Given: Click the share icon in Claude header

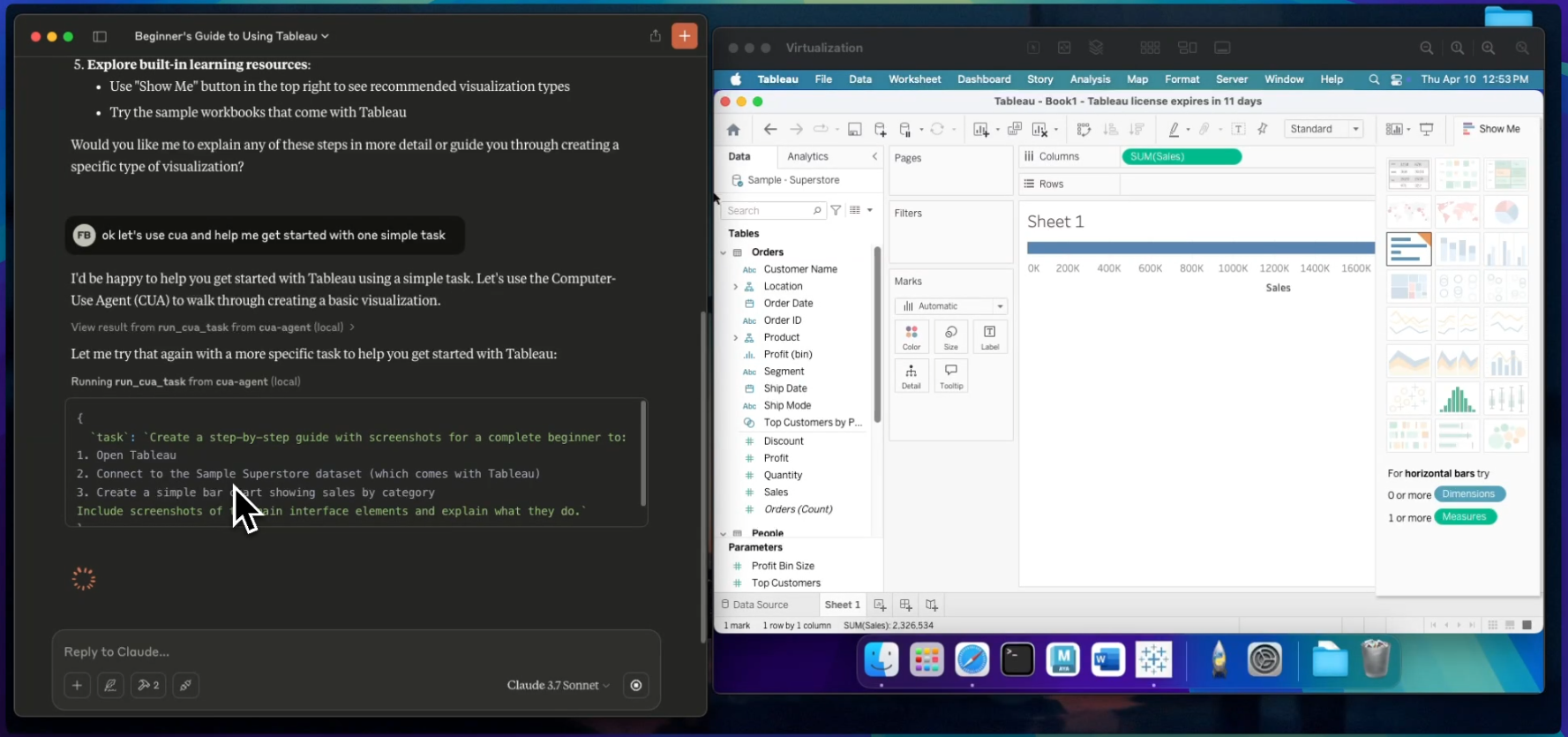Looking at the screenshot, I should click(x=655, y=36).
